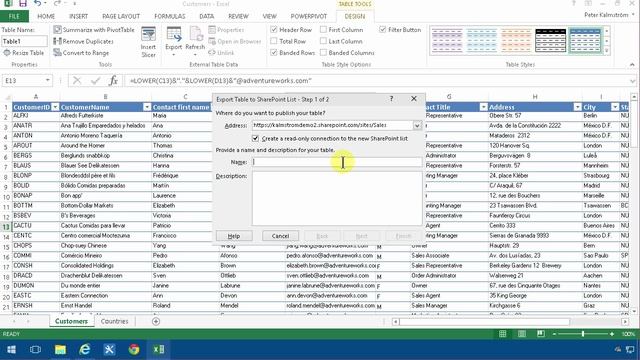The image size is (640, 360).
Task: Switch to Page Layout view icon
Action: click(522, 334)
